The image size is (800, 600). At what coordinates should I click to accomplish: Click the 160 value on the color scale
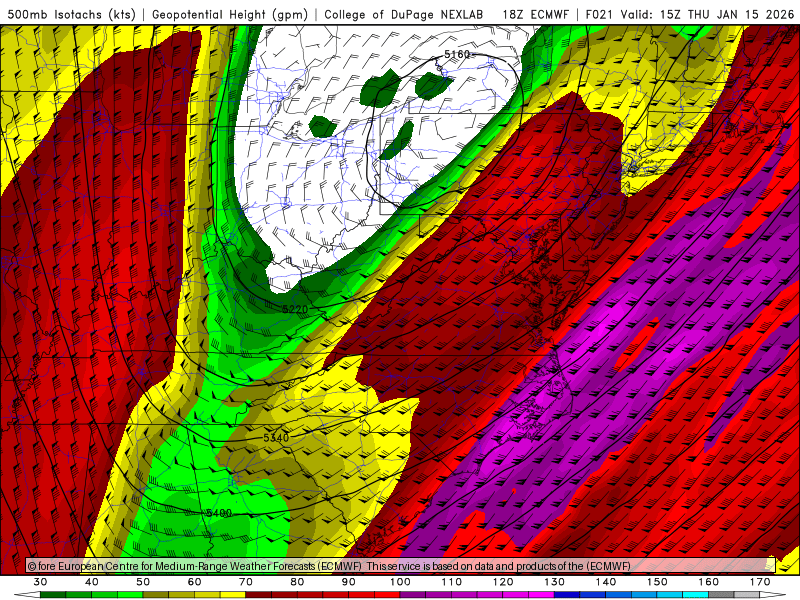coord(709,582)
